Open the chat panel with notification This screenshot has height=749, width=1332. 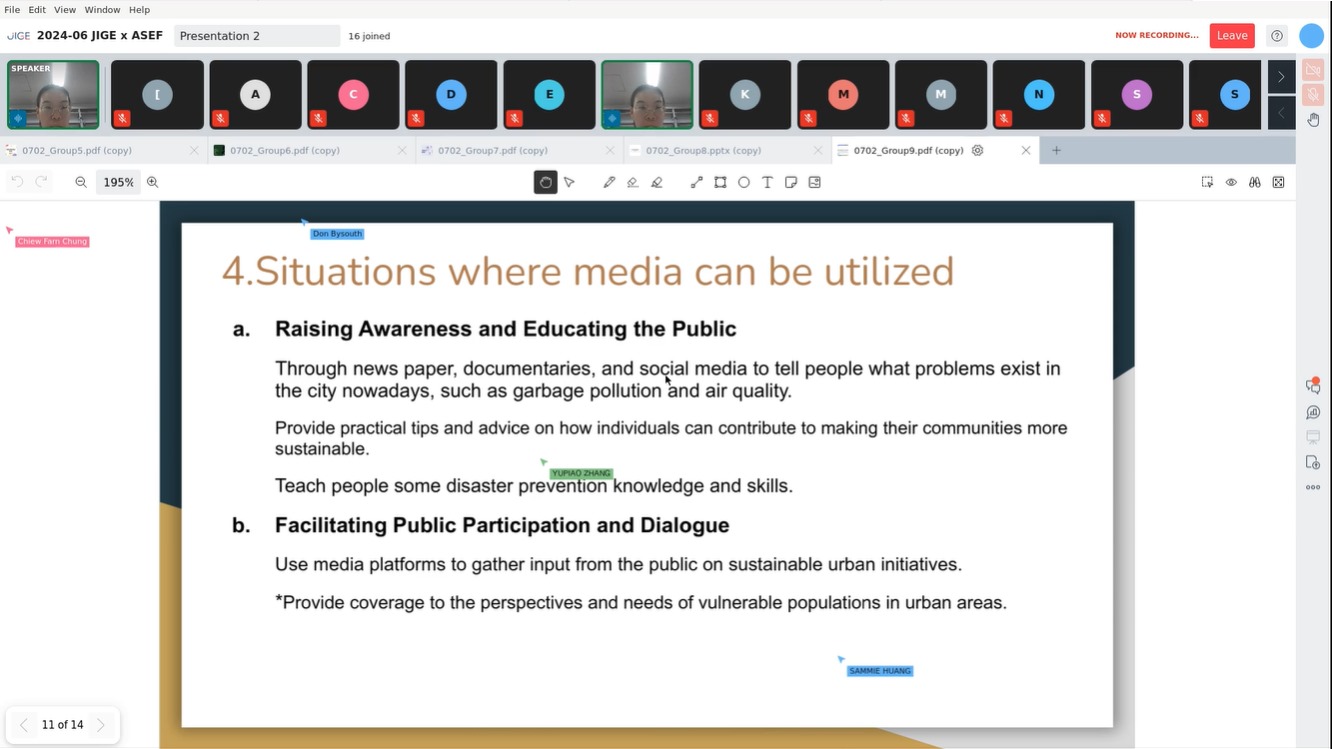pyautogui.click(x=1313, y=386)
